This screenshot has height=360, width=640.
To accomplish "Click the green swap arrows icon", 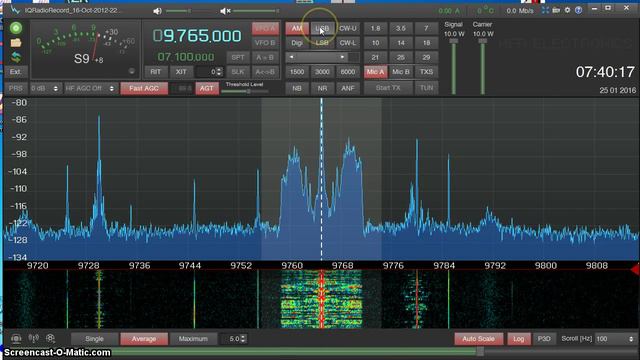I will pyautogui.click(x=16, y=57).
